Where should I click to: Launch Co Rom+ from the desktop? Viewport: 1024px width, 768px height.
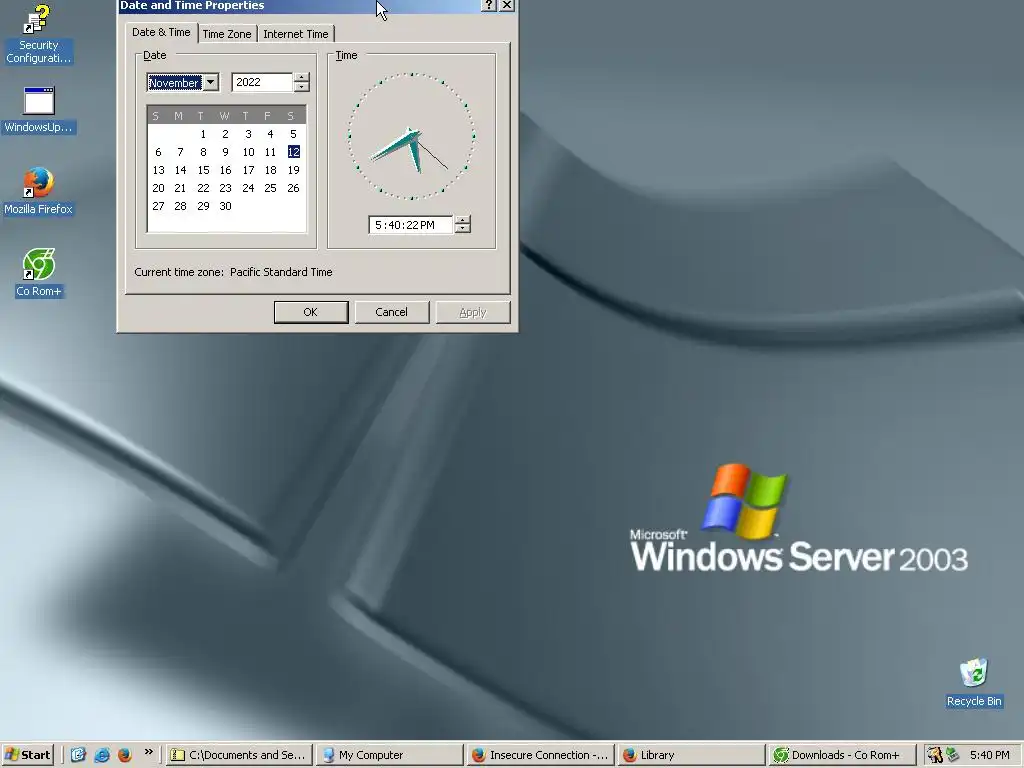(39, 273)
